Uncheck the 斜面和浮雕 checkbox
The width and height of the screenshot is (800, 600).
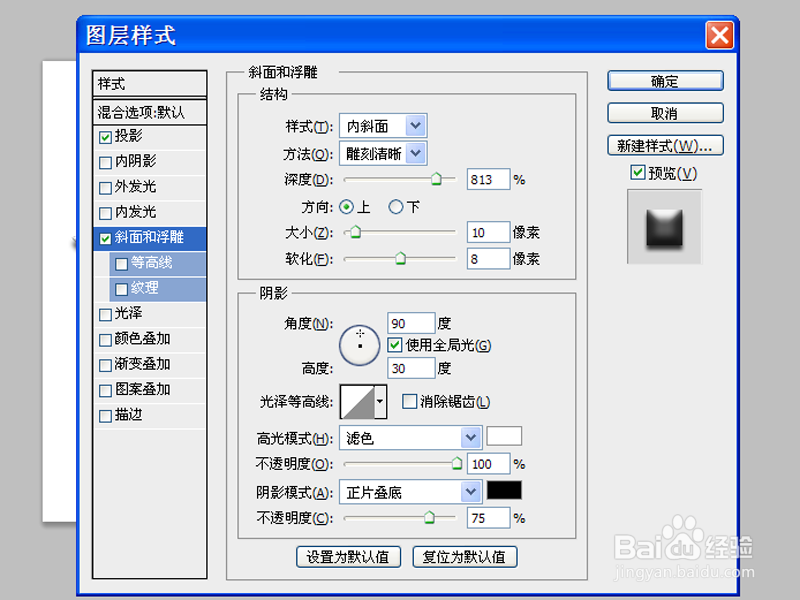coord(106,239)
